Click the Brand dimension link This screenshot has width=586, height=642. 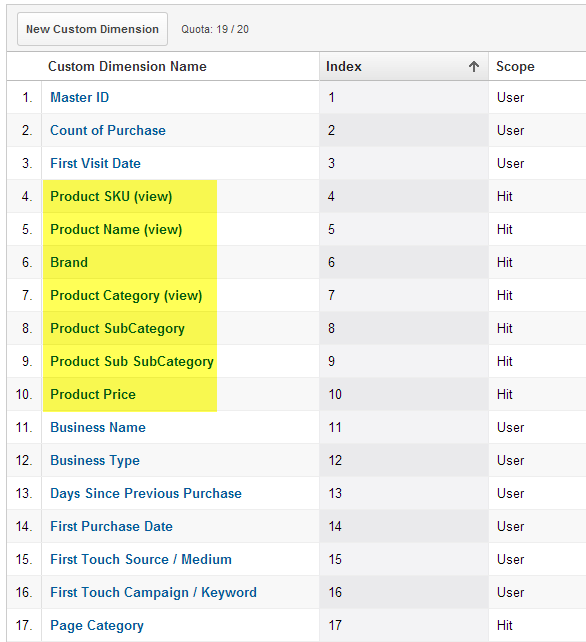pyautogui.click(x=69, y=262)
